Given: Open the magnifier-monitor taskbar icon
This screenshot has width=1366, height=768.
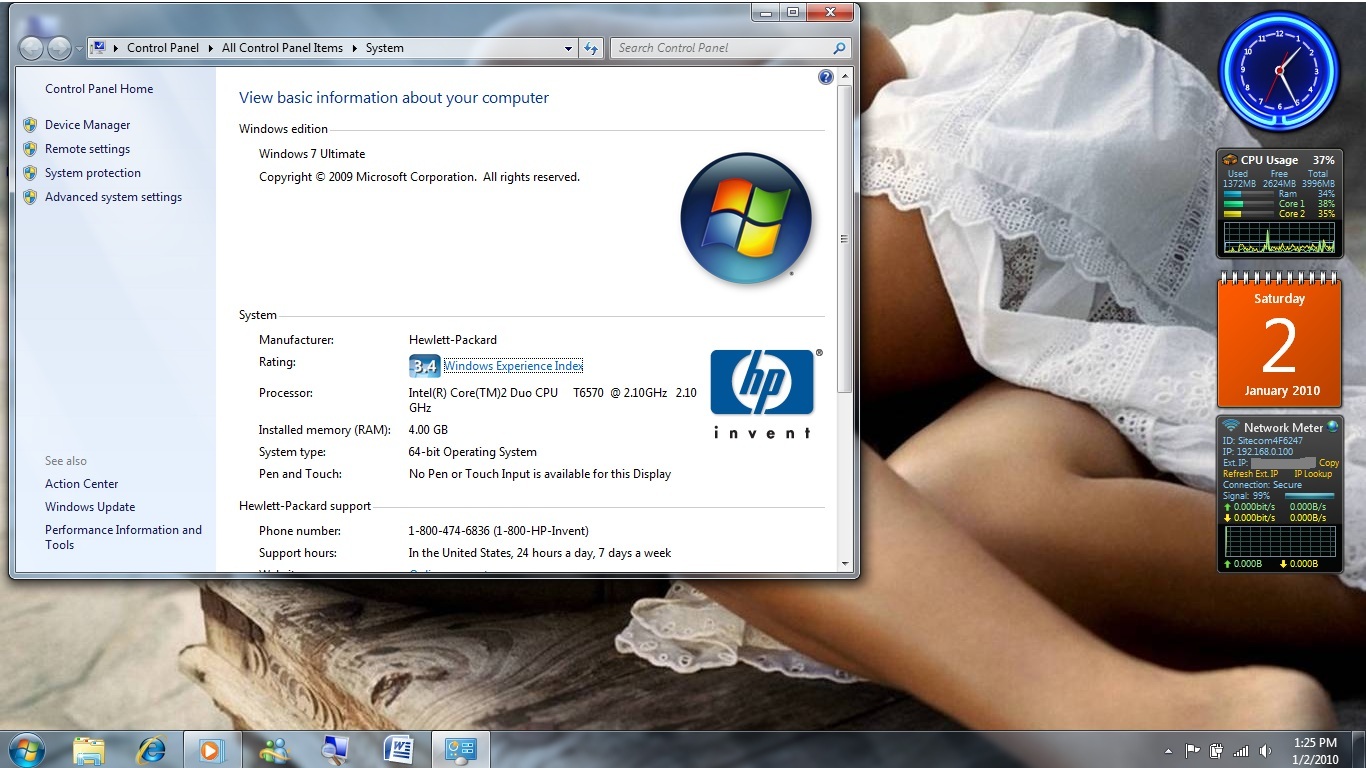Looking at the screenshot, I should tap(336, 750).
